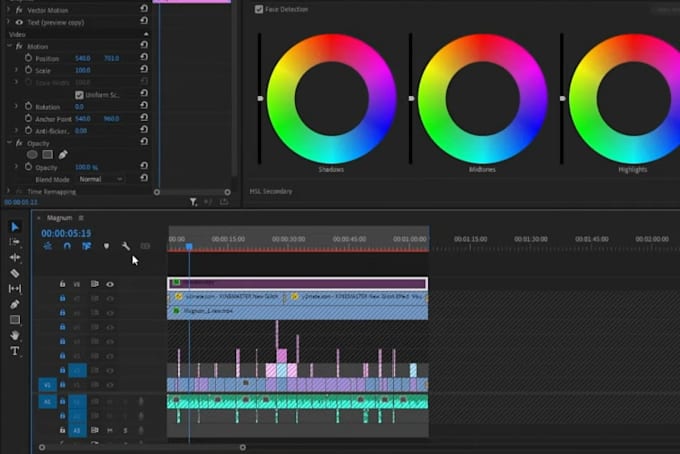Screen dimensions: 680x454
Task: Click the Midtones color wheel
Action: coord(483,98)
